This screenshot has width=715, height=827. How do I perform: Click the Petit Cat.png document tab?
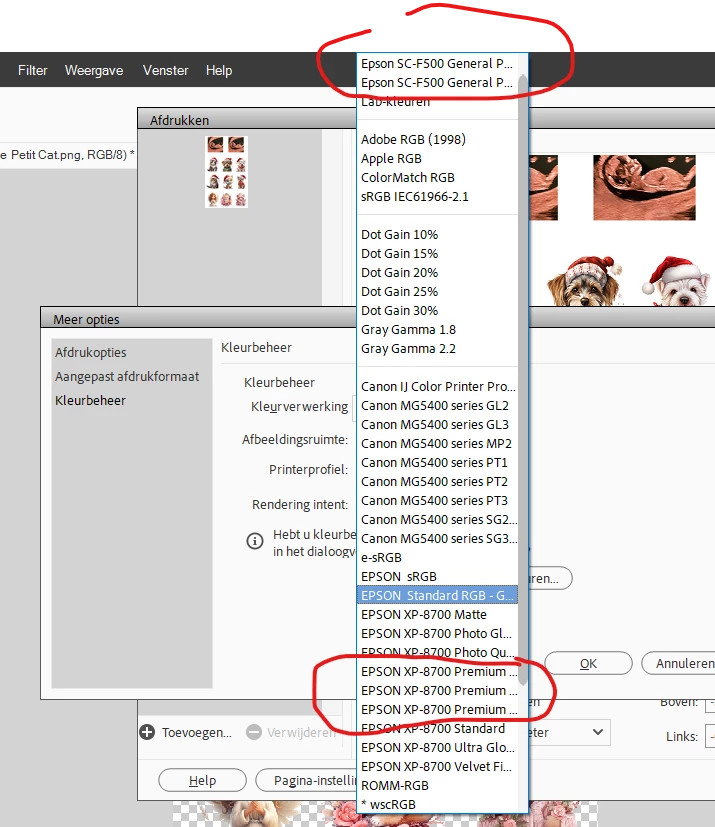pos(67,155)
